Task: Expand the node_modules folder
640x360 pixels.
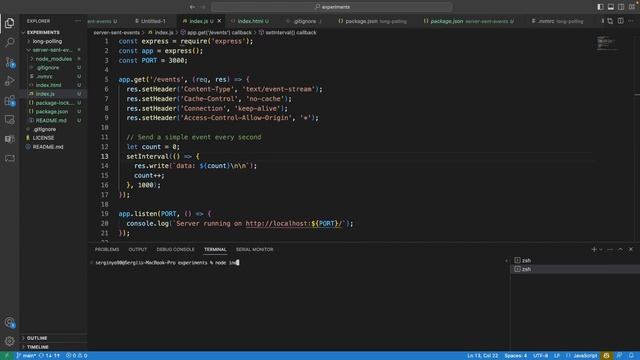Action: (53, 59)
